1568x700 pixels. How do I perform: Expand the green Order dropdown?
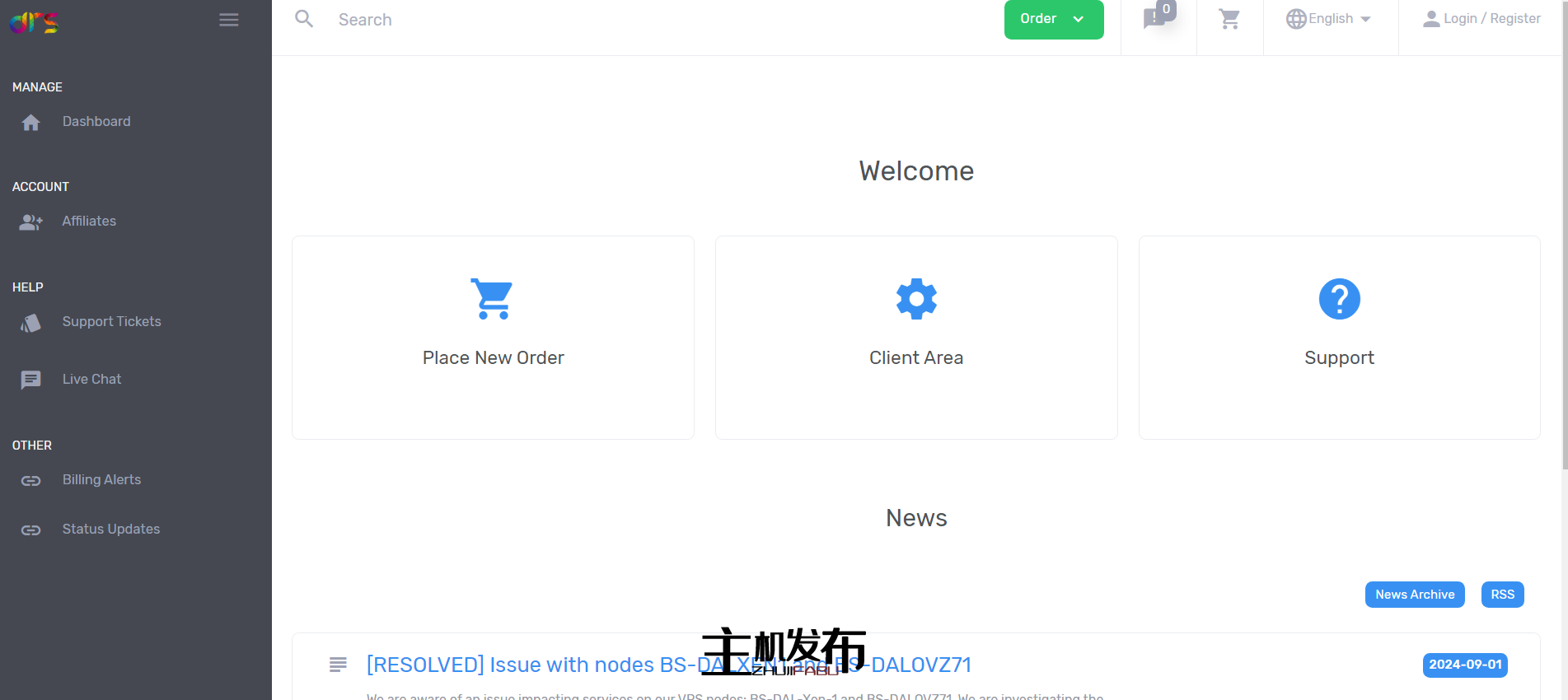point(1053,19)
